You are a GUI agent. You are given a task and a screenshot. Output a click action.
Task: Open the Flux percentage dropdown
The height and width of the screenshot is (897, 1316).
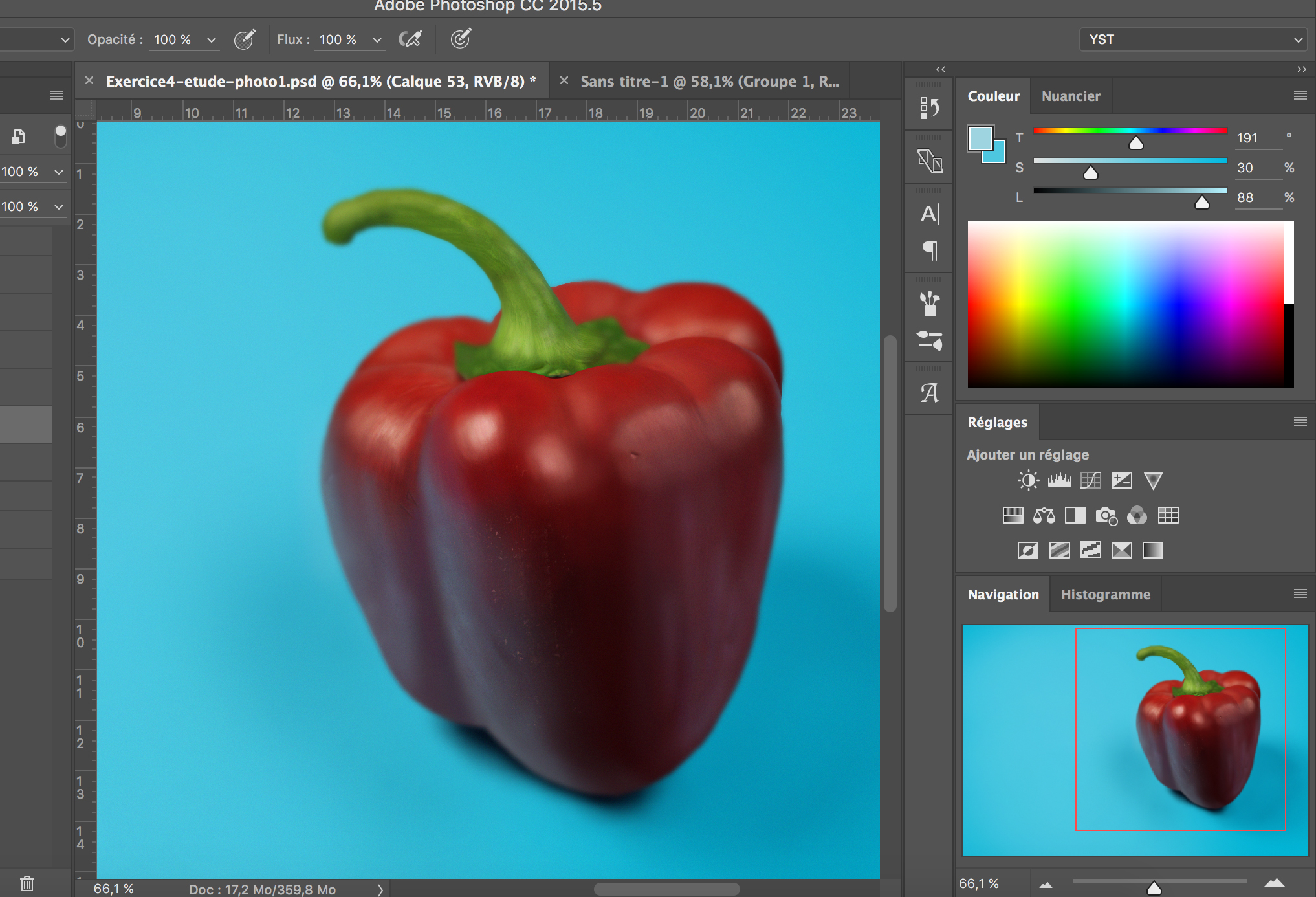point(377,40)
